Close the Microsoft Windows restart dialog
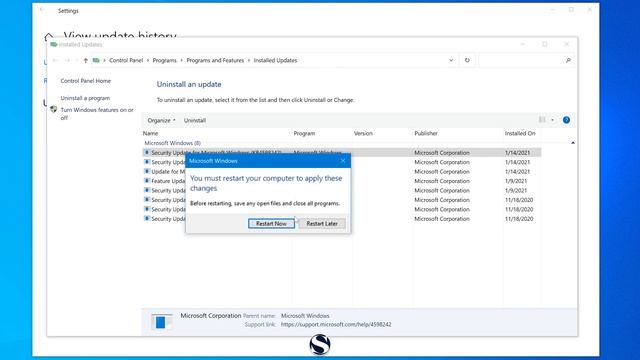The width and height of the screenshot is (640, 360). 343,161
